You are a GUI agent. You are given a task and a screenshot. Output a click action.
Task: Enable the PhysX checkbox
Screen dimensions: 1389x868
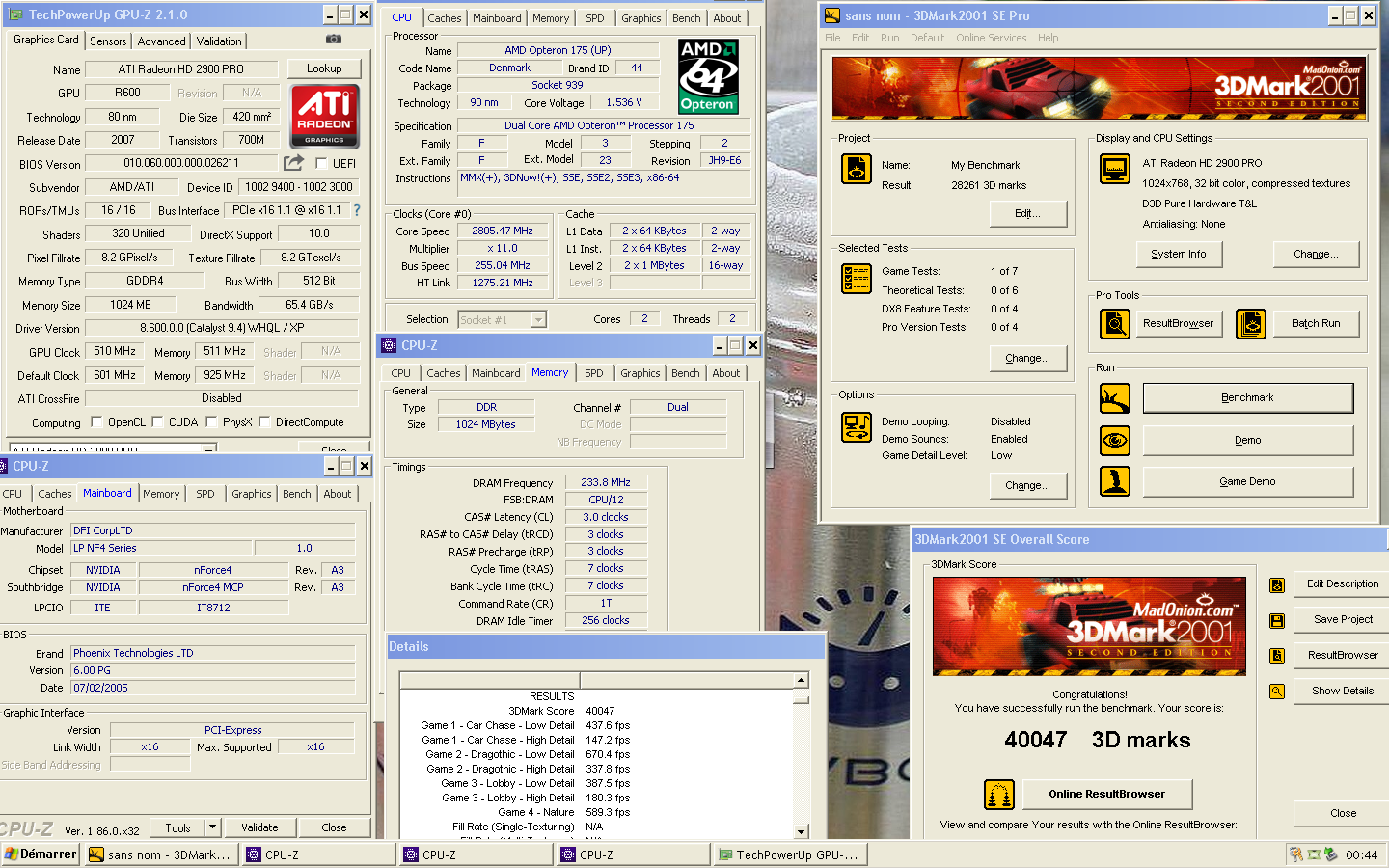click(210, 422)
